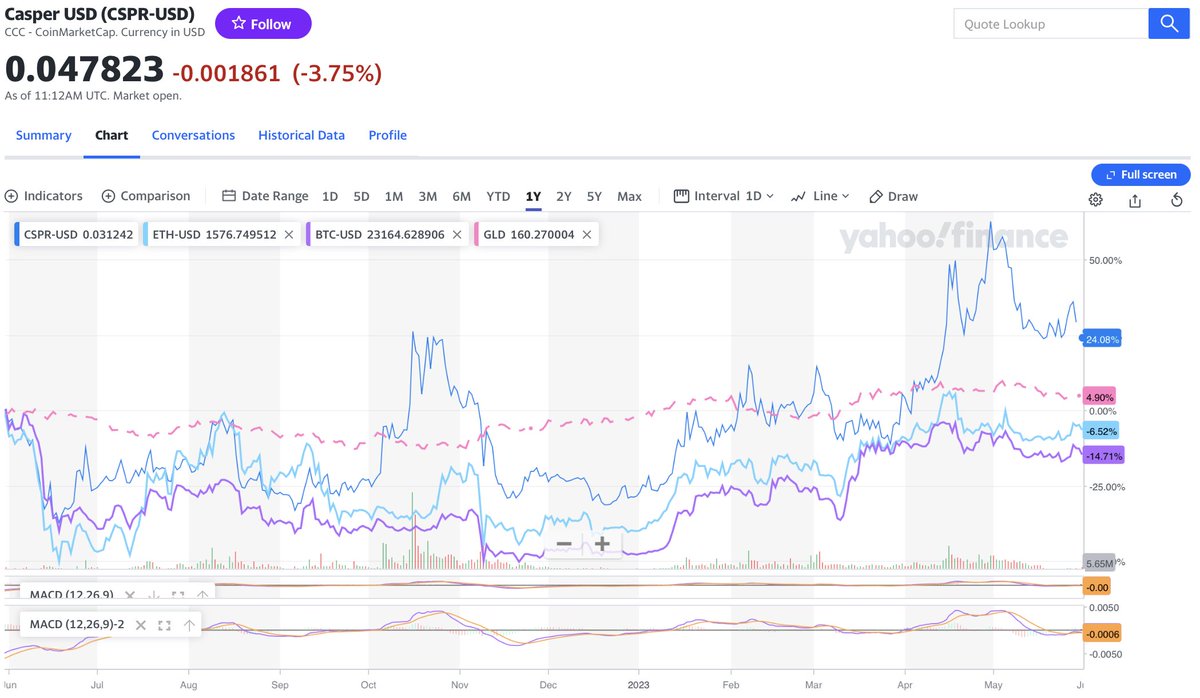This screenshot has height=698, width=1200.
Task: Open the Line chart type dropdown
Action: pyautogui.click(x=820, y=196)
